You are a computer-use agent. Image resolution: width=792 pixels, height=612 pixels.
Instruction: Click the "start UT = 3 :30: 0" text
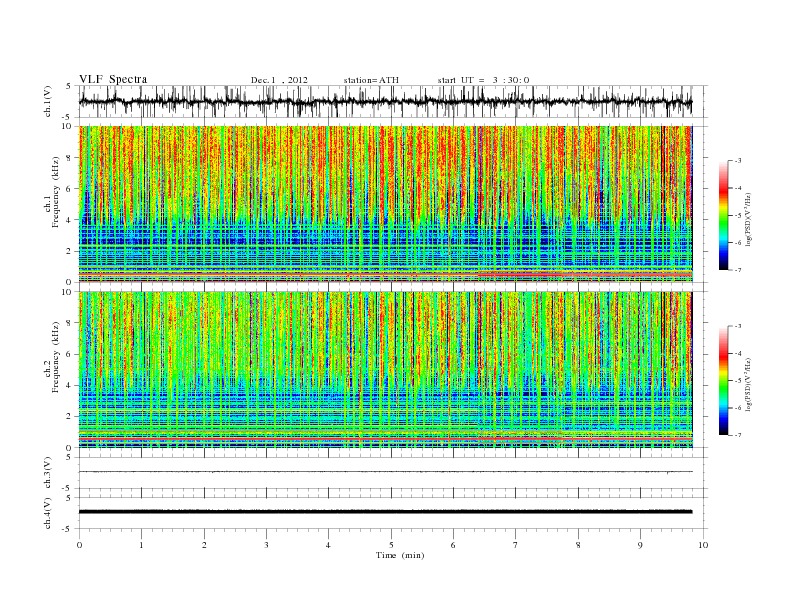[483, 80]
